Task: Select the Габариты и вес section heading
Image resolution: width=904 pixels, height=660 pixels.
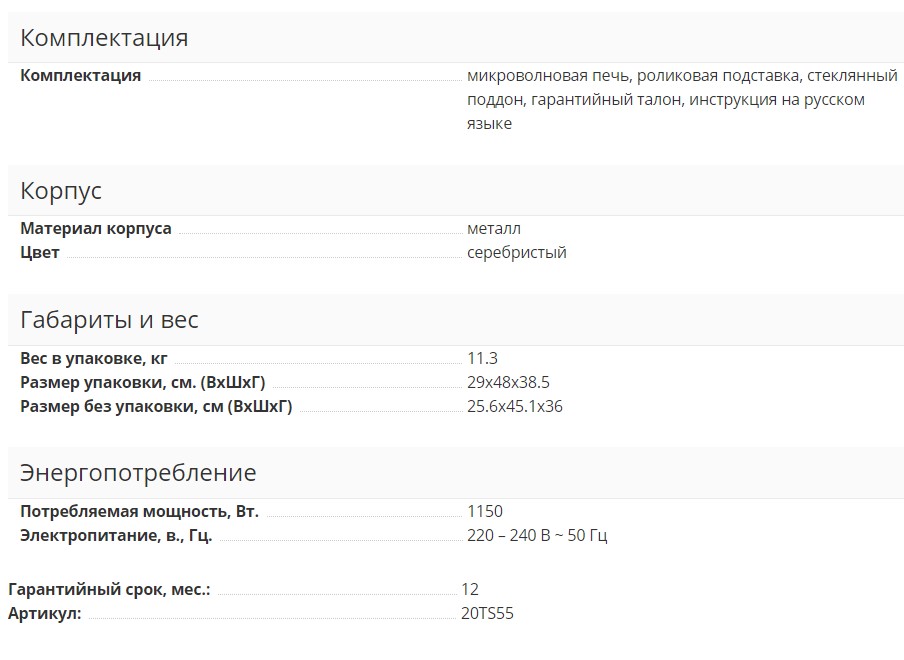Action: (109, 320)
